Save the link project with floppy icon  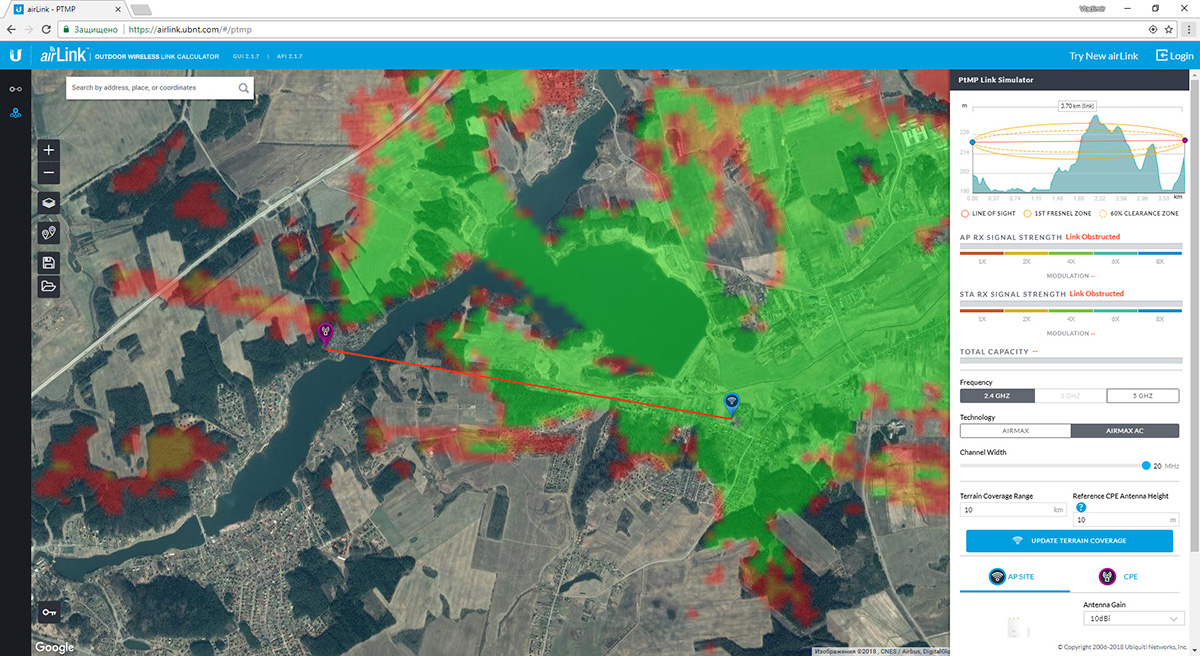(50, 262)
